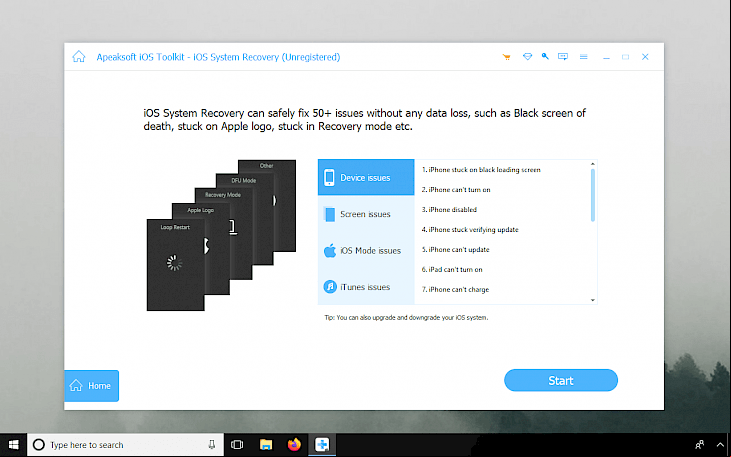Click "iPhone can't update" list item
The image size is (731, 457).
tap(455, 249)
